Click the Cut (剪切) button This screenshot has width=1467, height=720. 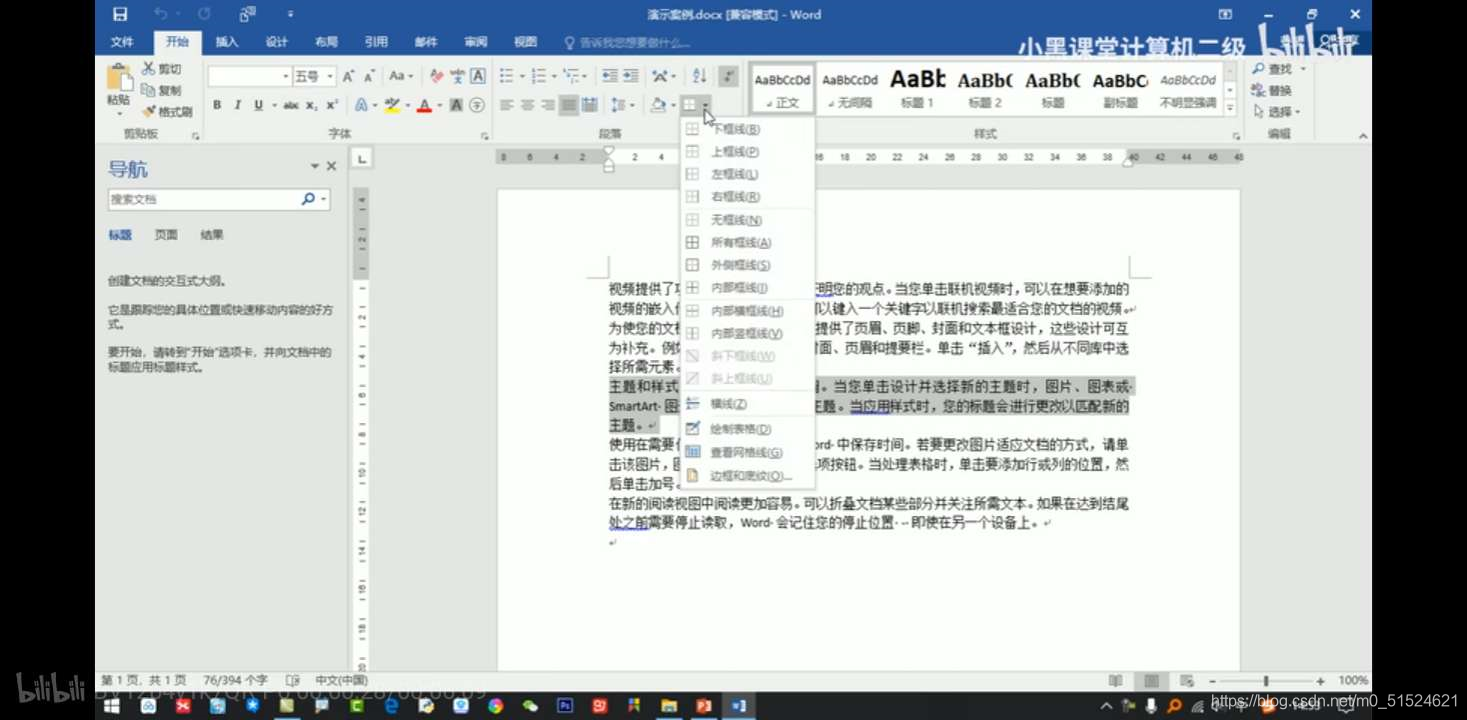tap(162, 69)
